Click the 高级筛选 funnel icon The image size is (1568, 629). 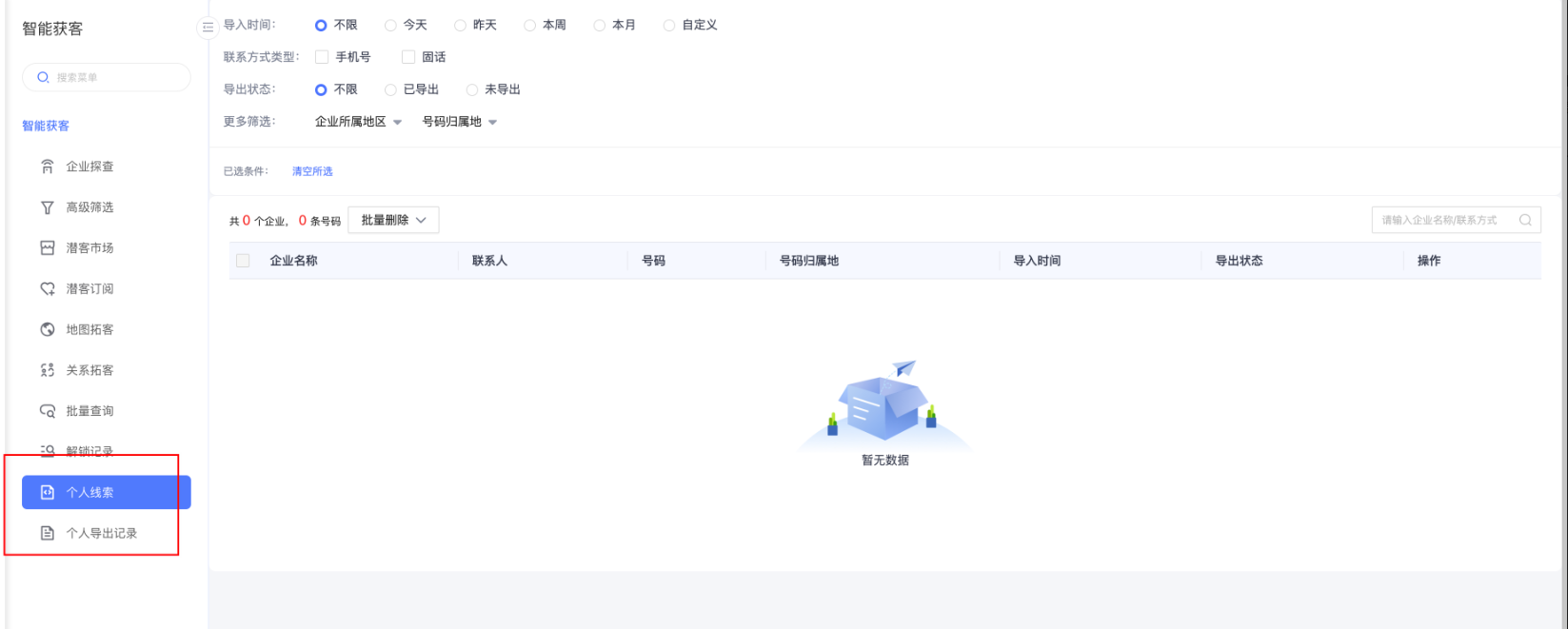point(48,207)
